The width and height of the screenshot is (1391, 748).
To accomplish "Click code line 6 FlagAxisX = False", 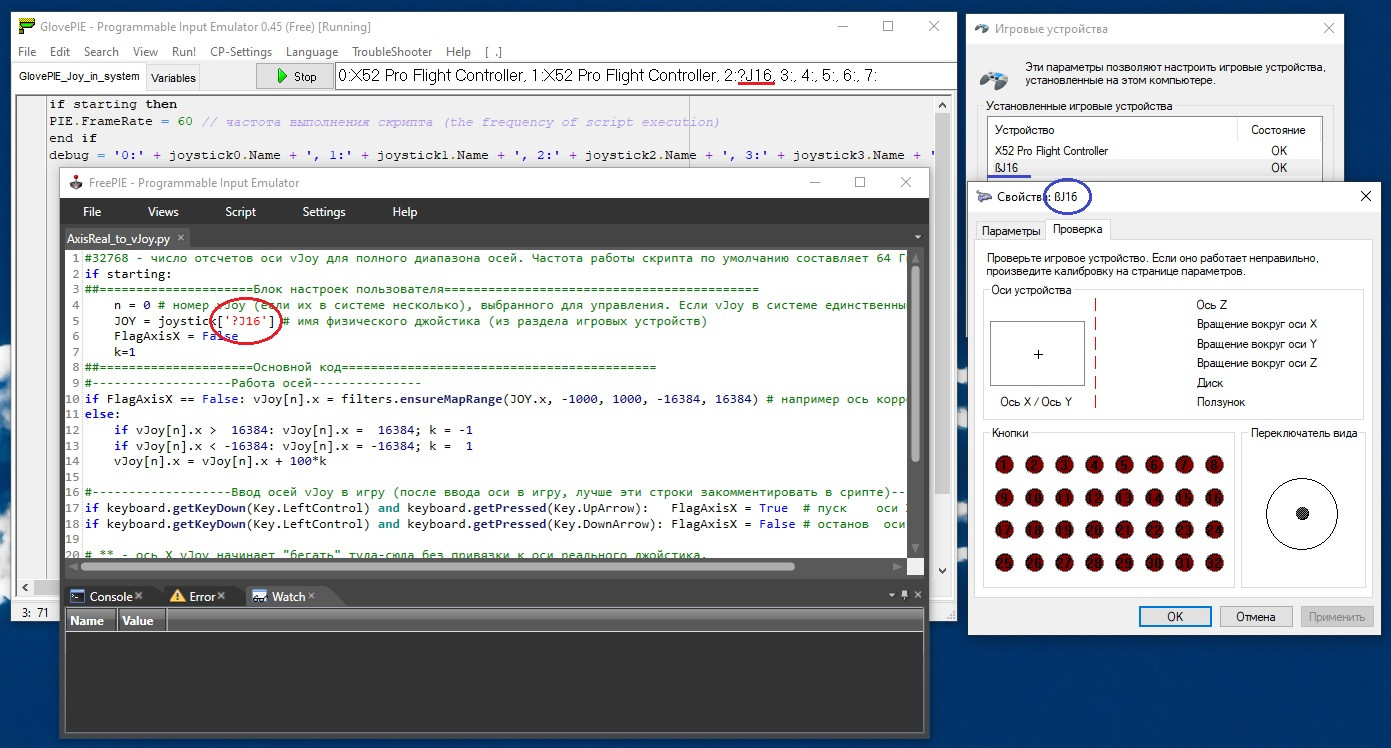I will [x=176, y=336].
